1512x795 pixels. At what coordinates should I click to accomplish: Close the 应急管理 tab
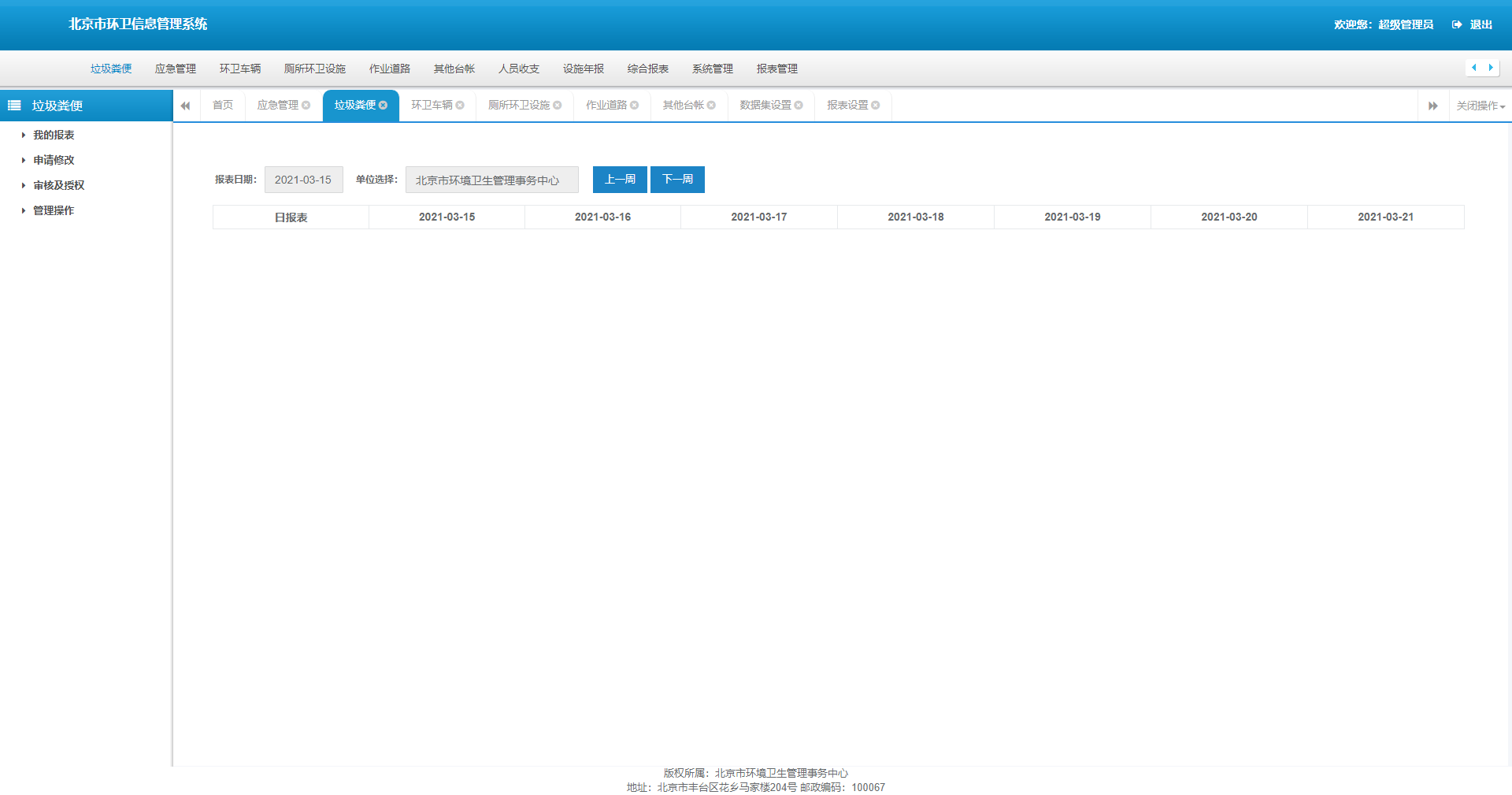[x=306, y=106]
